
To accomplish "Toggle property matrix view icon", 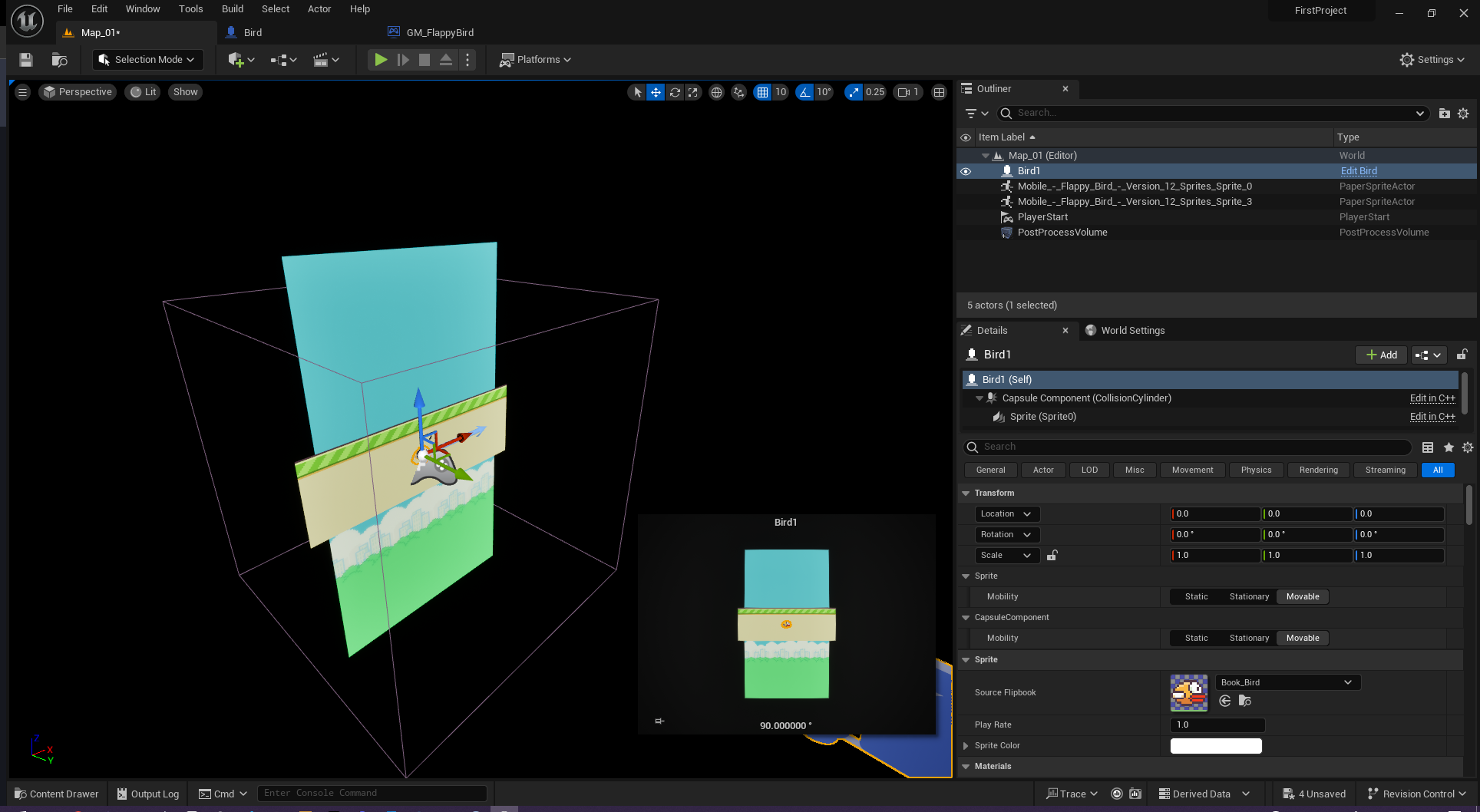I will pos(1428,447).
